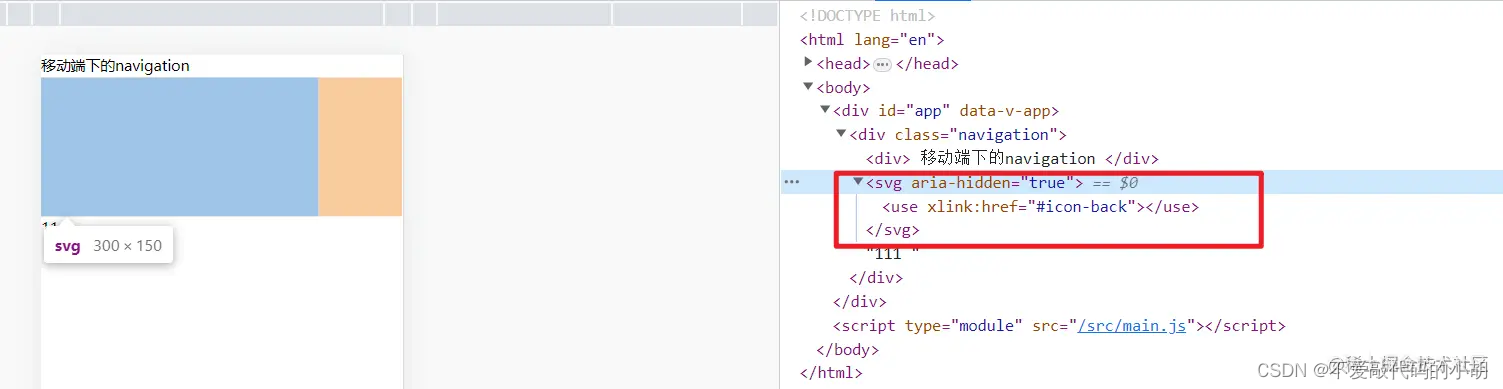The height and width of the screenshot is (389, 1503).
Task: Open the three-dot actions beside the svg row
Action: (x=791, y=182)
